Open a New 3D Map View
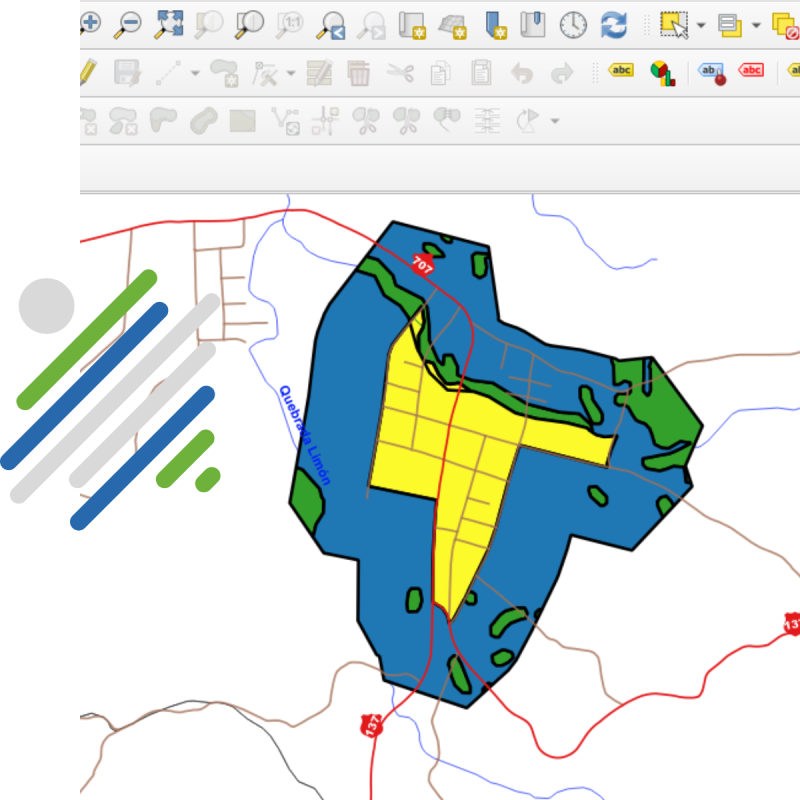800x800 pixels. [x=453, y=25]
